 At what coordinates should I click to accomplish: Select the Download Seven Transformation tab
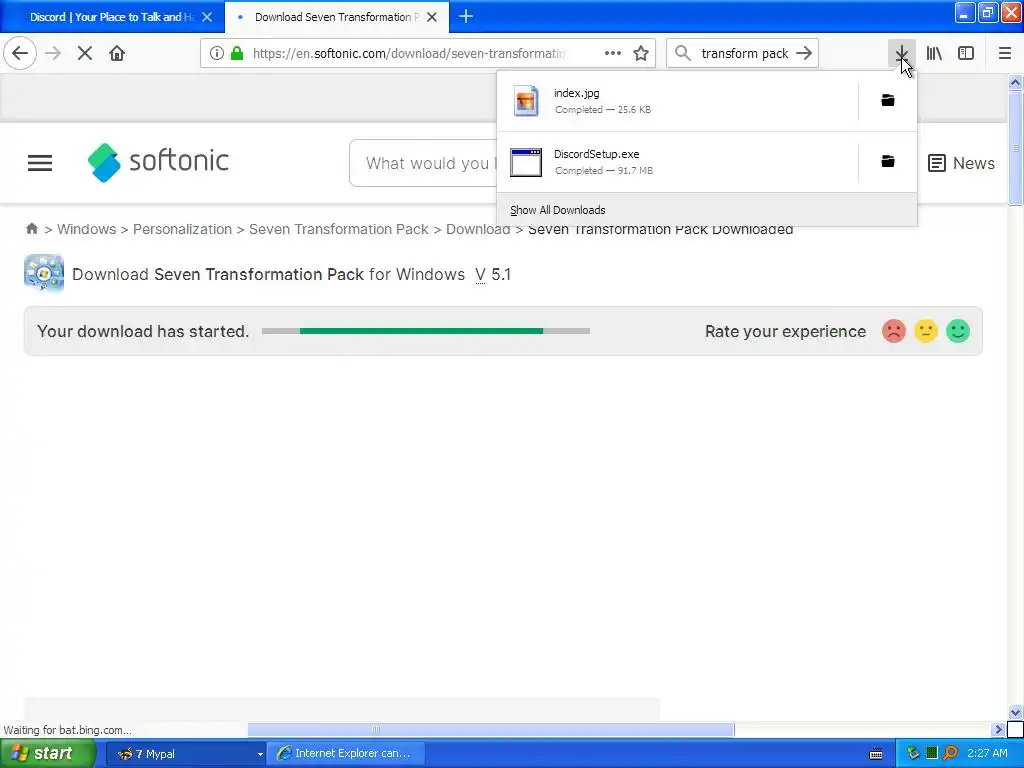(336, 17)
